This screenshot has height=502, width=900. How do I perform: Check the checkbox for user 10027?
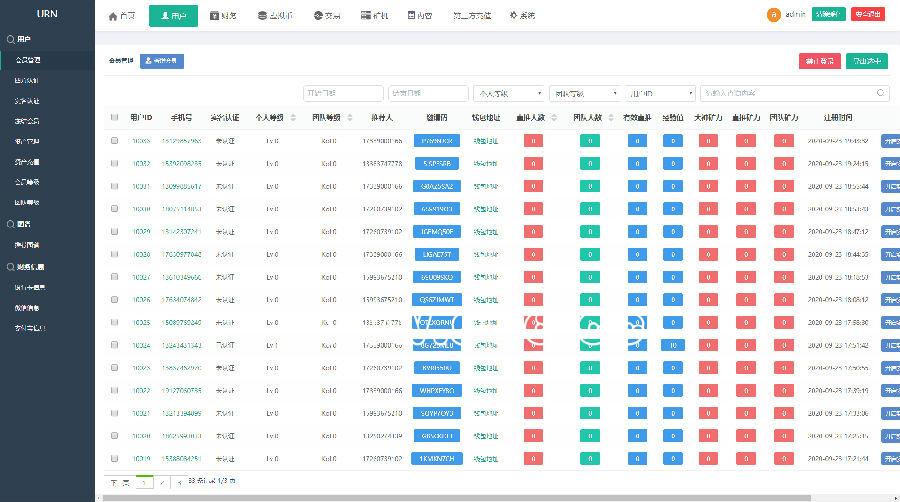[x=114, y=277]
